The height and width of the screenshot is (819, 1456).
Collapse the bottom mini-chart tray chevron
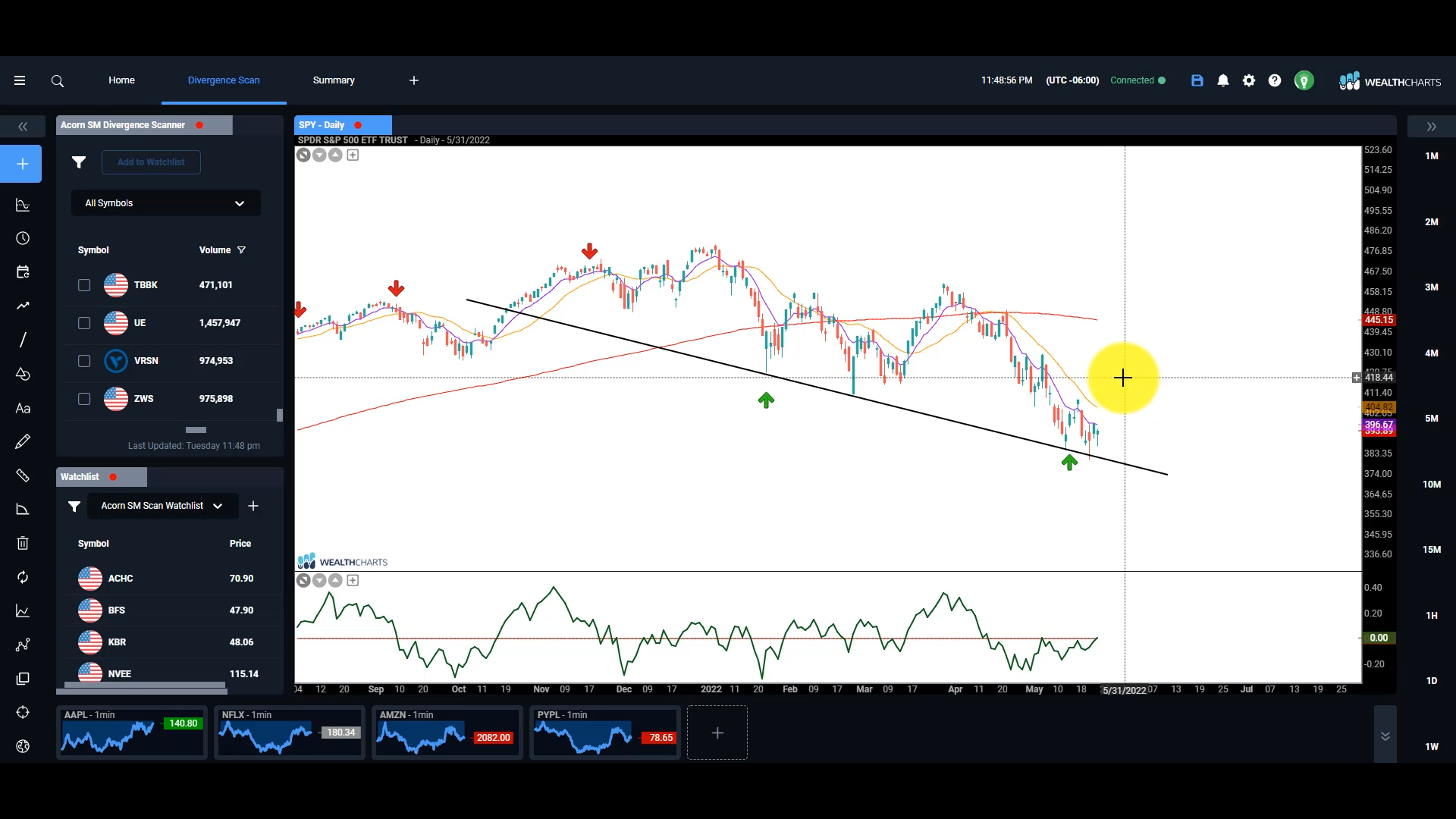coord(1385,736)
